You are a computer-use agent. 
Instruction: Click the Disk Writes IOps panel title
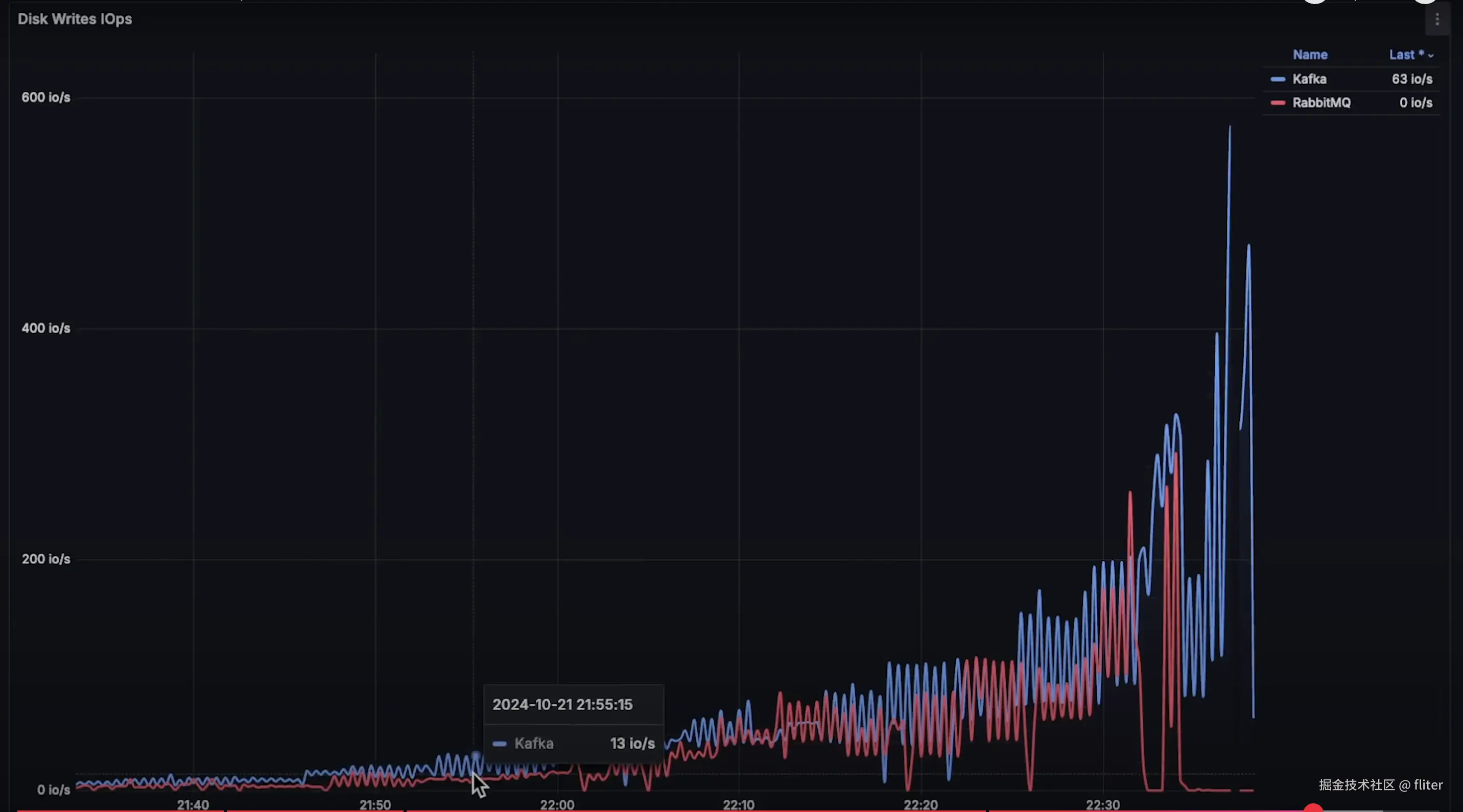(x=75, y=19)
